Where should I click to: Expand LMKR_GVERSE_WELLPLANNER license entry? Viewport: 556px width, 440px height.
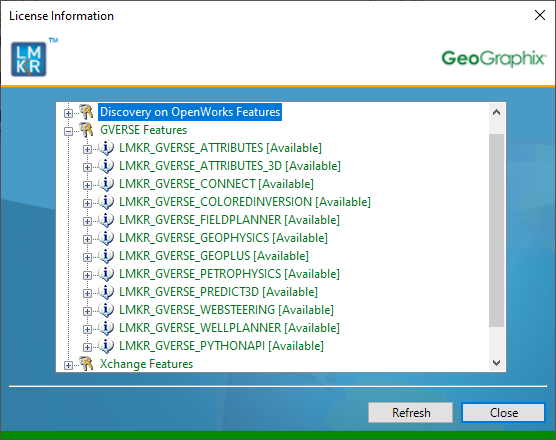87,329
